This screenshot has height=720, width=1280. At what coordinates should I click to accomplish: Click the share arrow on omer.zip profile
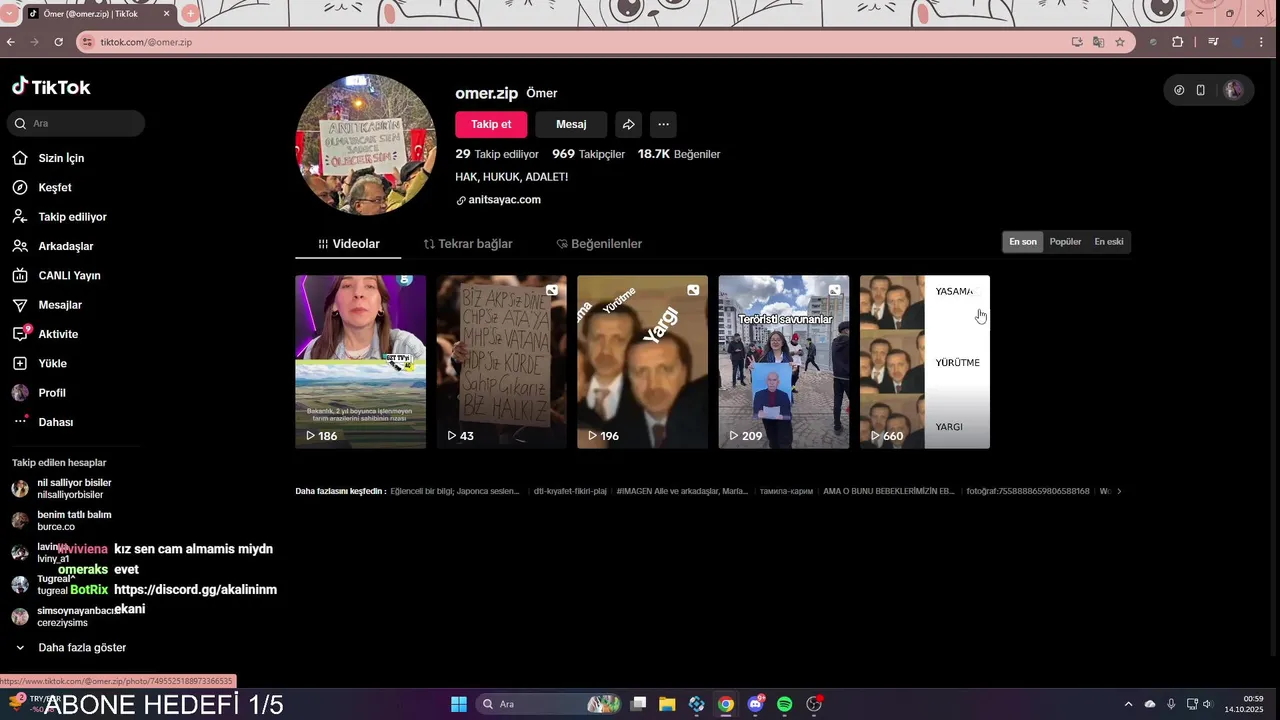[x=628, y=124]
